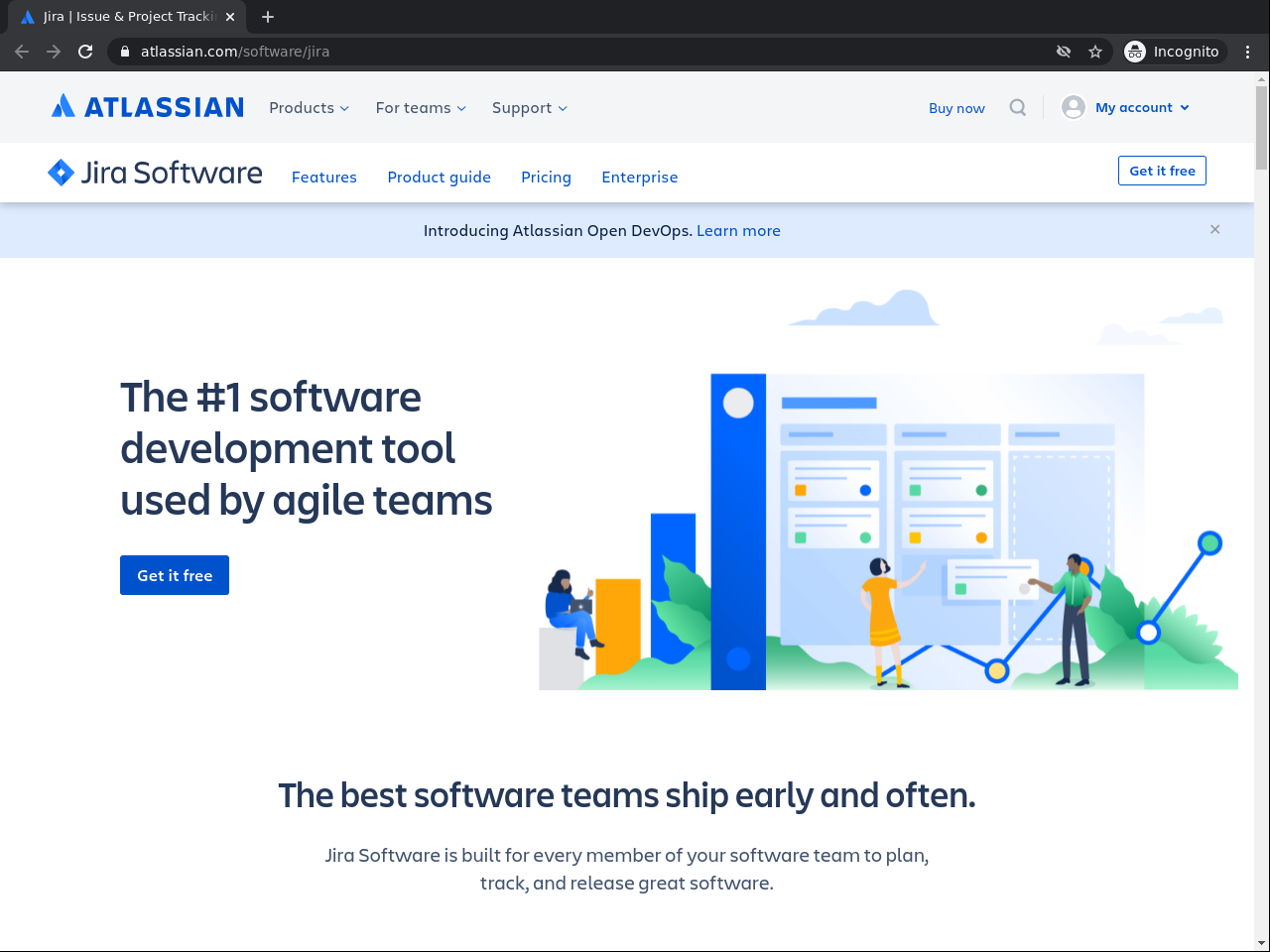Click 'The best software teams ship early and often.'
The height and width of the screenshot is (952, 1270).
tap(627, 795)
